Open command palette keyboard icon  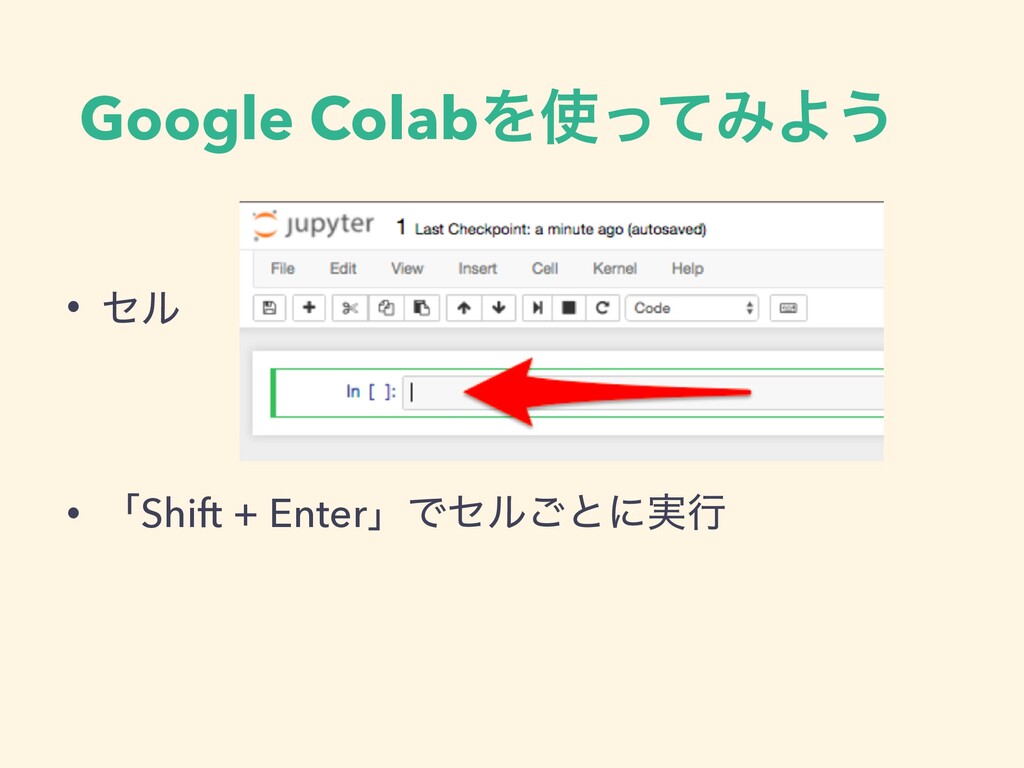pyautogui.click(x=788, y=308)
